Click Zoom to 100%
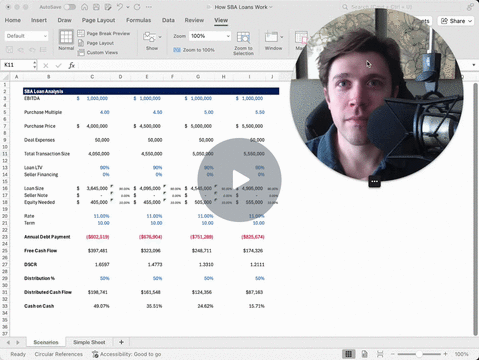The width and height of the screenshot is (479, 360). coord(194,50)
